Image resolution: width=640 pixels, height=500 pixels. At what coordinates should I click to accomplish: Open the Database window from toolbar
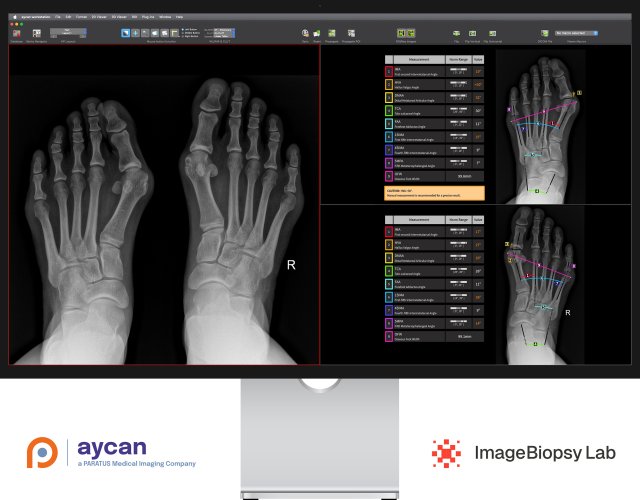click(x=16, y=33)
